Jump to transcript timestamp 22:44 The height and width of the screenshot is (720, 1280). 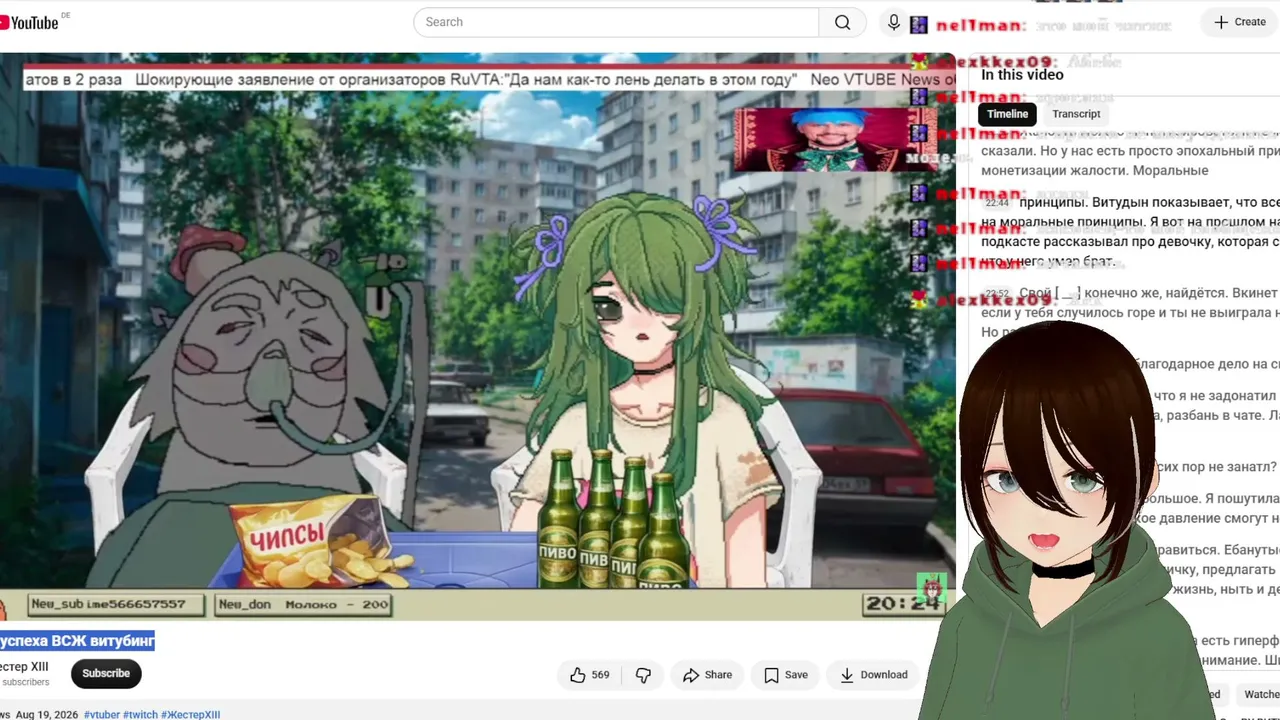pyautogui.click(x=997, y=203)
